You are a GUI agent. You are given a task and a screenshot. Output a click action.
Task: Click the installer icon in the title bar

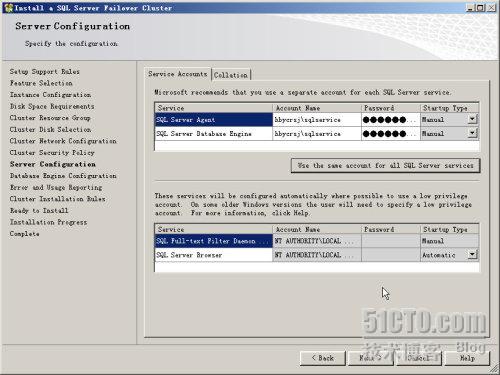pos(8,7)
